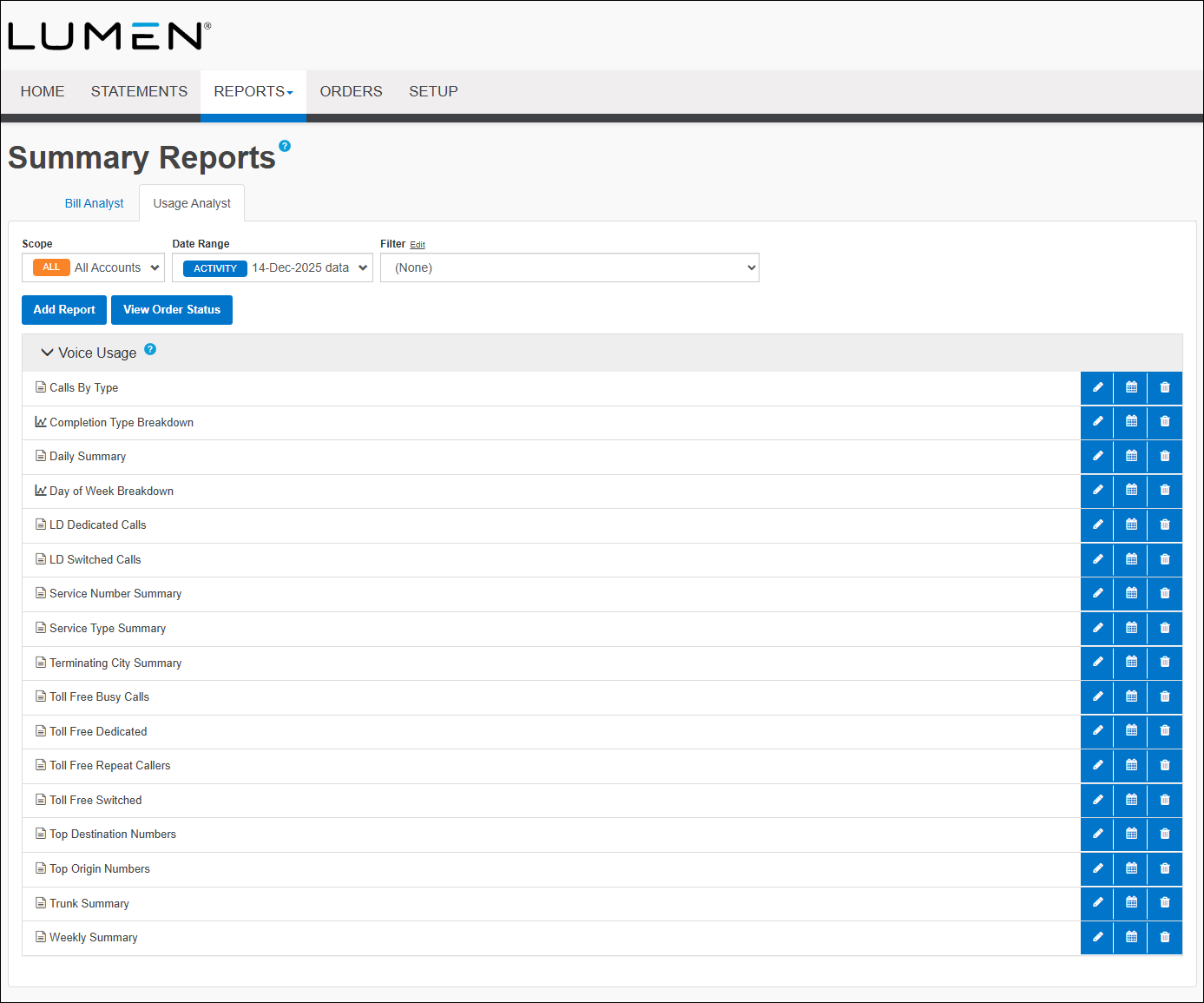Screen dimensions: 1204x1003
Task: Open scheduling calendar for Daily Summary
Action: (x=1130, y=456)
